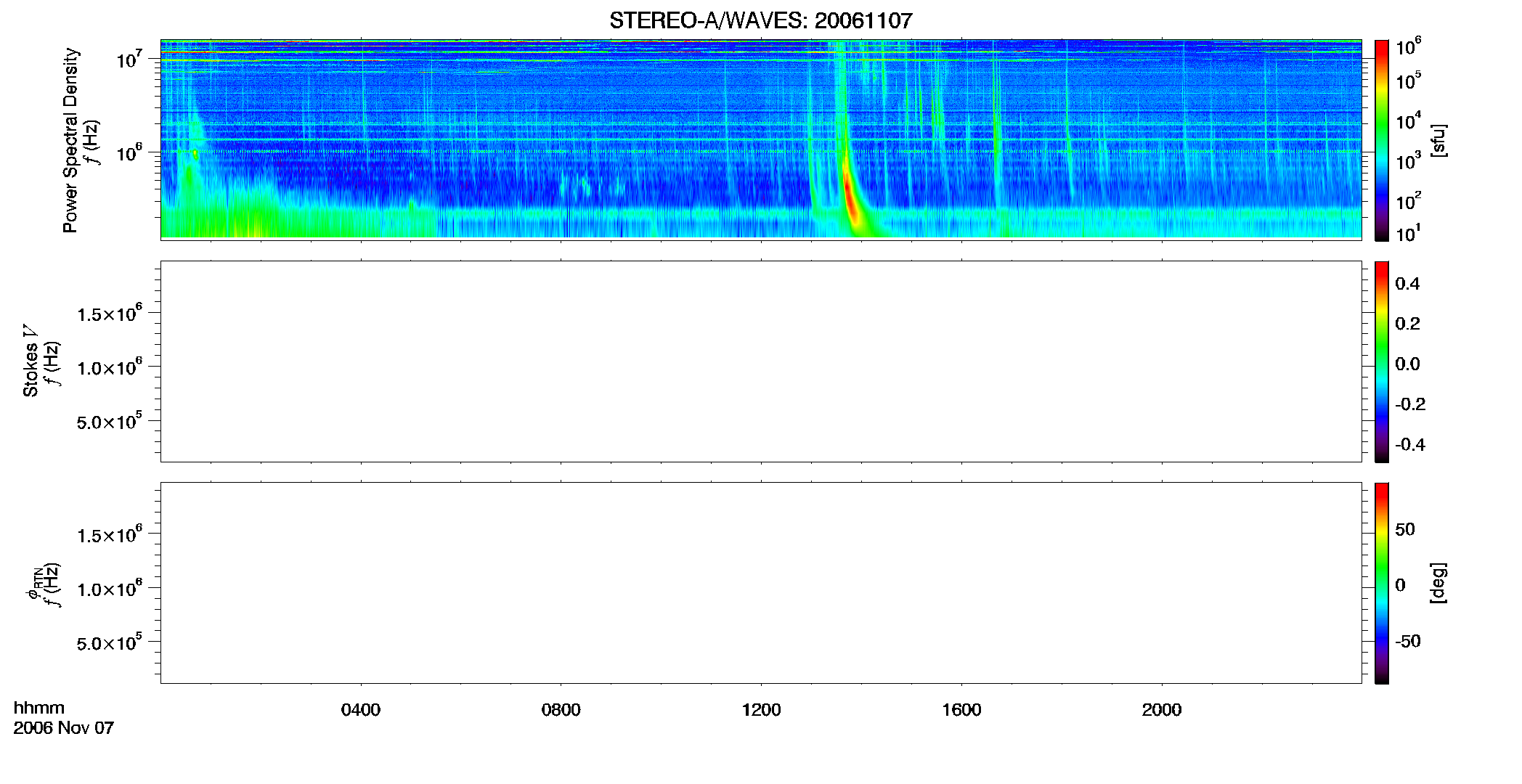
Task: Click the empty Stokes V plot panel
Action: tap(761, 362)
